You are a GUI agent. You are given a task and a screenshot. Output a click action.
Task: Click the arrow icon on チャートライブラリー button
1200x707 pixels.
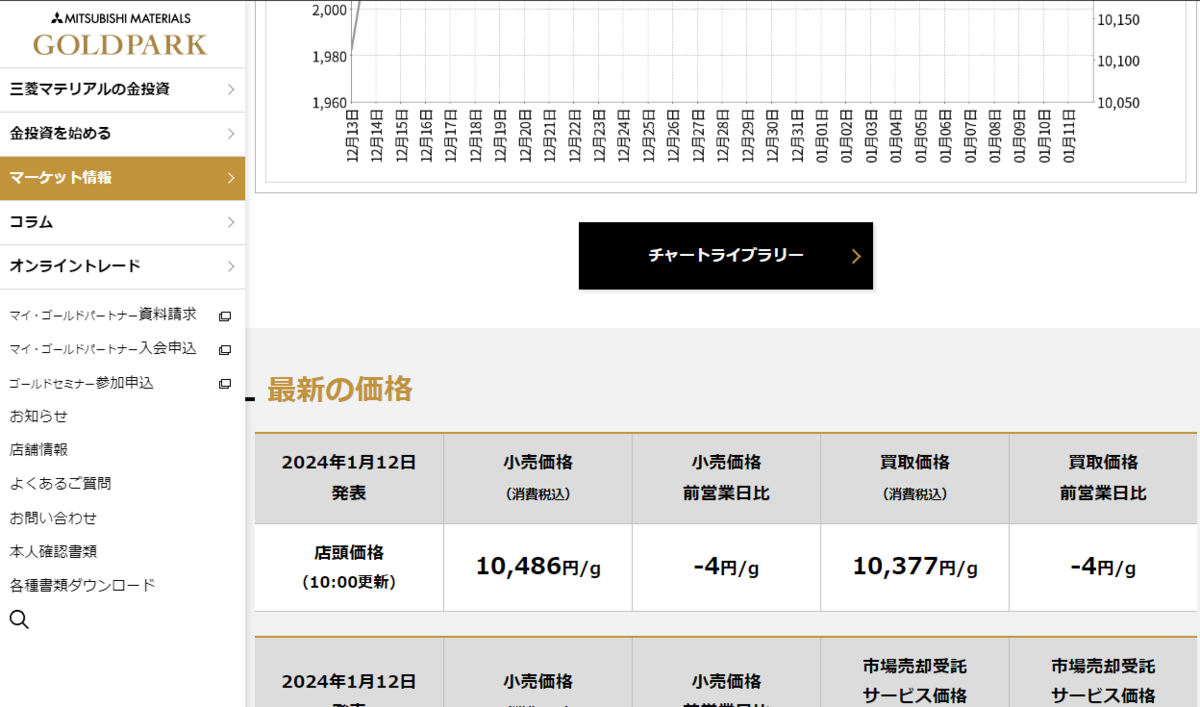point(856,256)
